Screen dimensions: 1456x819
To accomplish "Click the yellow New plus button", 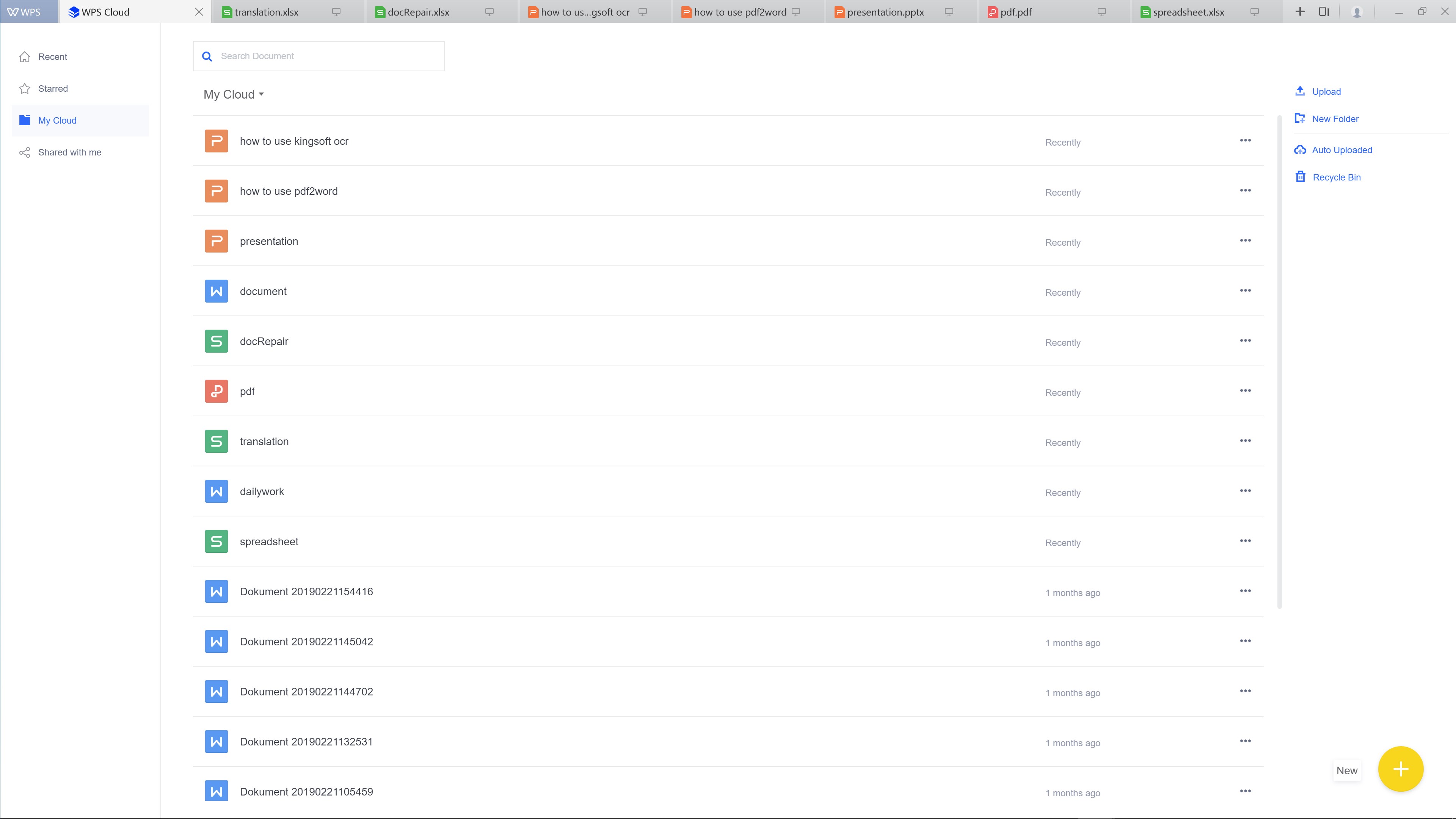I will point(1400,769).
